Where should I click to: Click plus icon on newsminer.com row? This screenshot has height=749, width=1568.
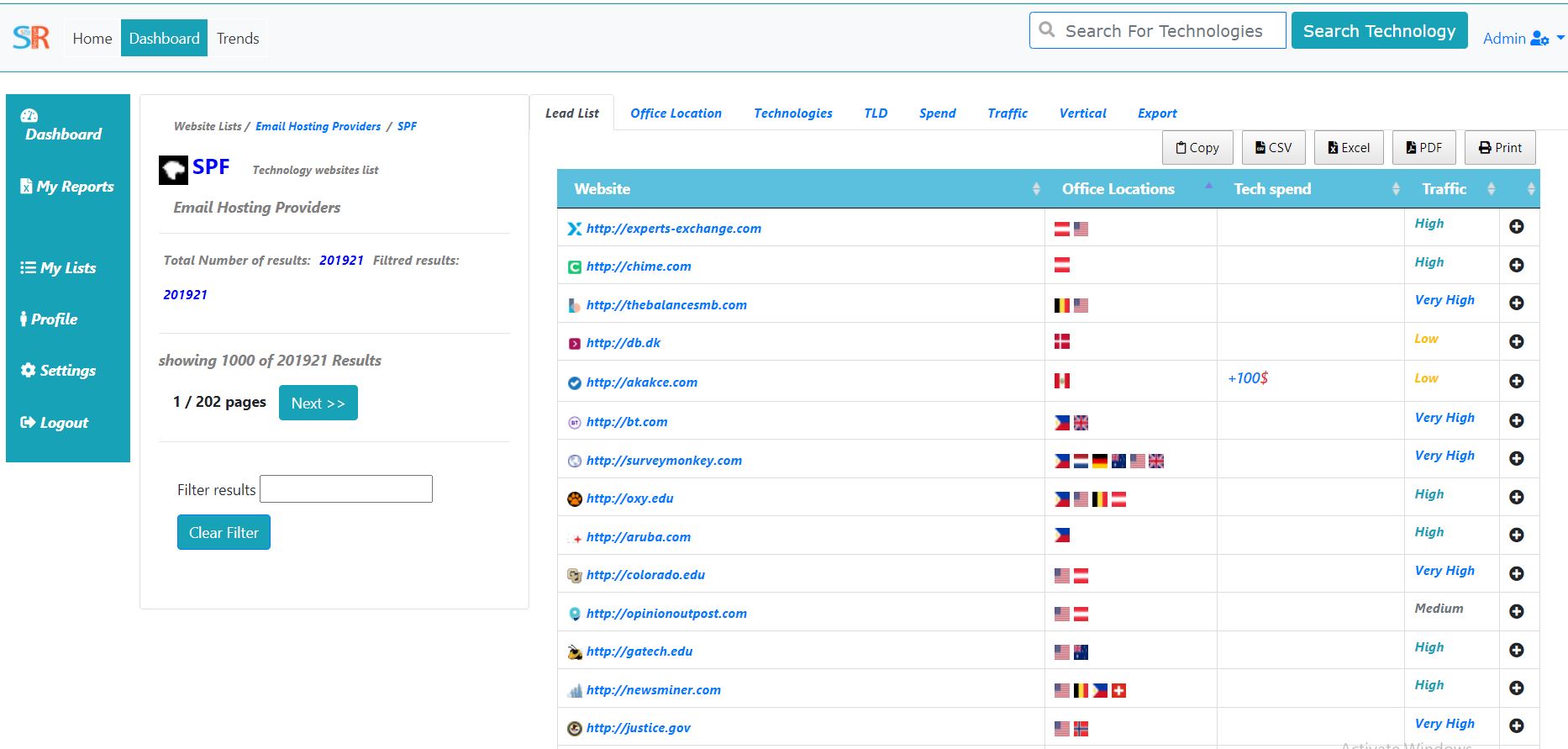pyautogui.click(x=1517, y=688)
